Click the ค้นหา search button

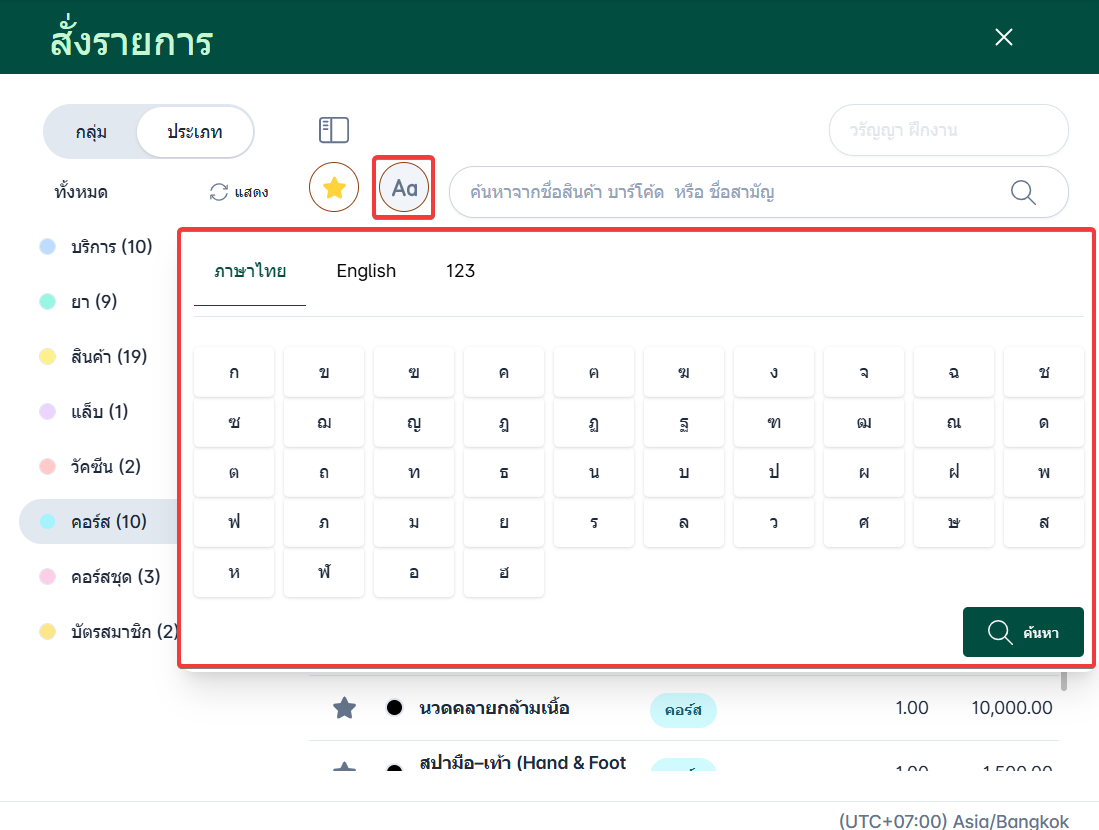1023,632
